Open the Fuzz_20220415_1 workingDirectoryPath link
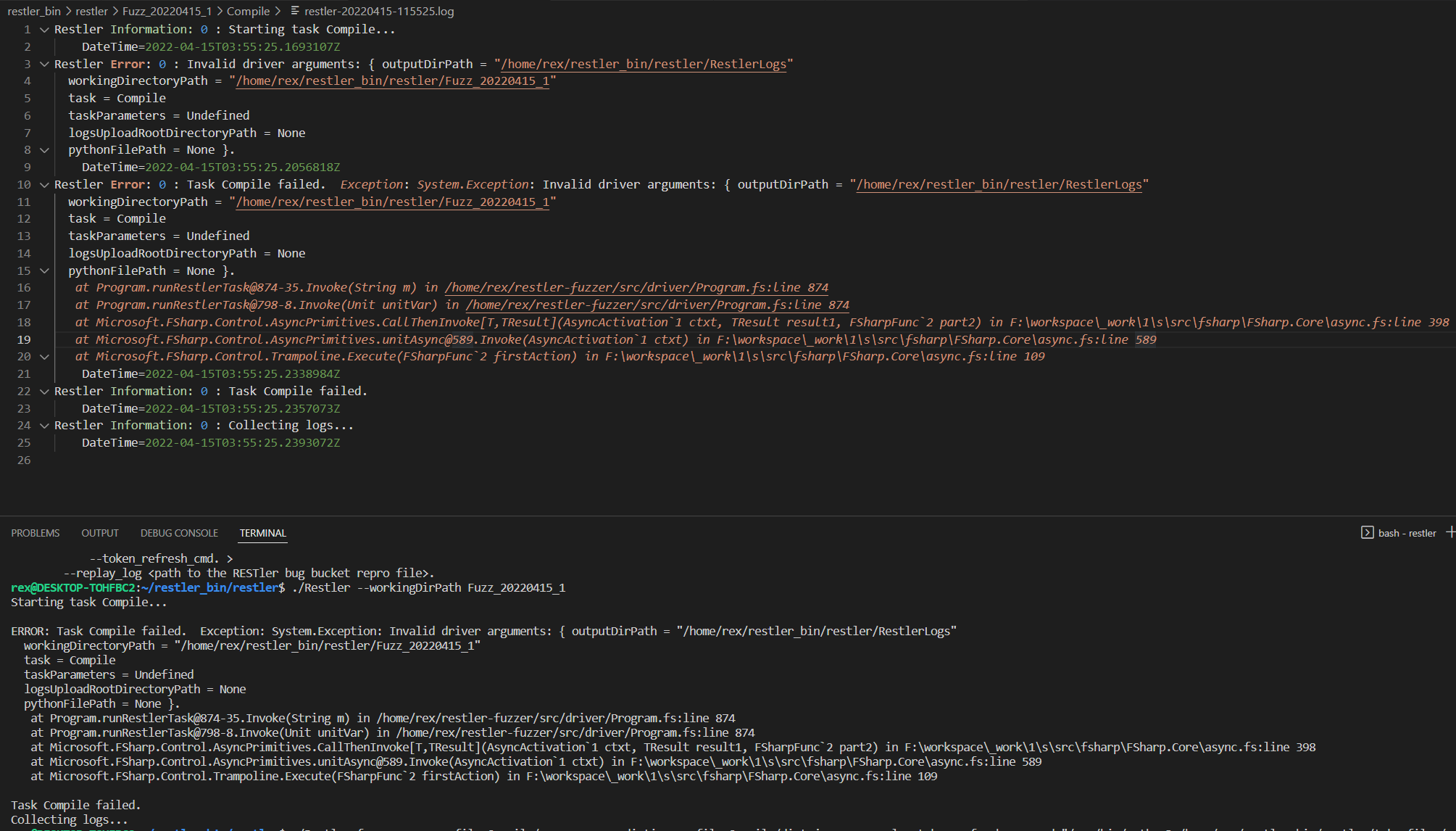 [x=392, y=80]
